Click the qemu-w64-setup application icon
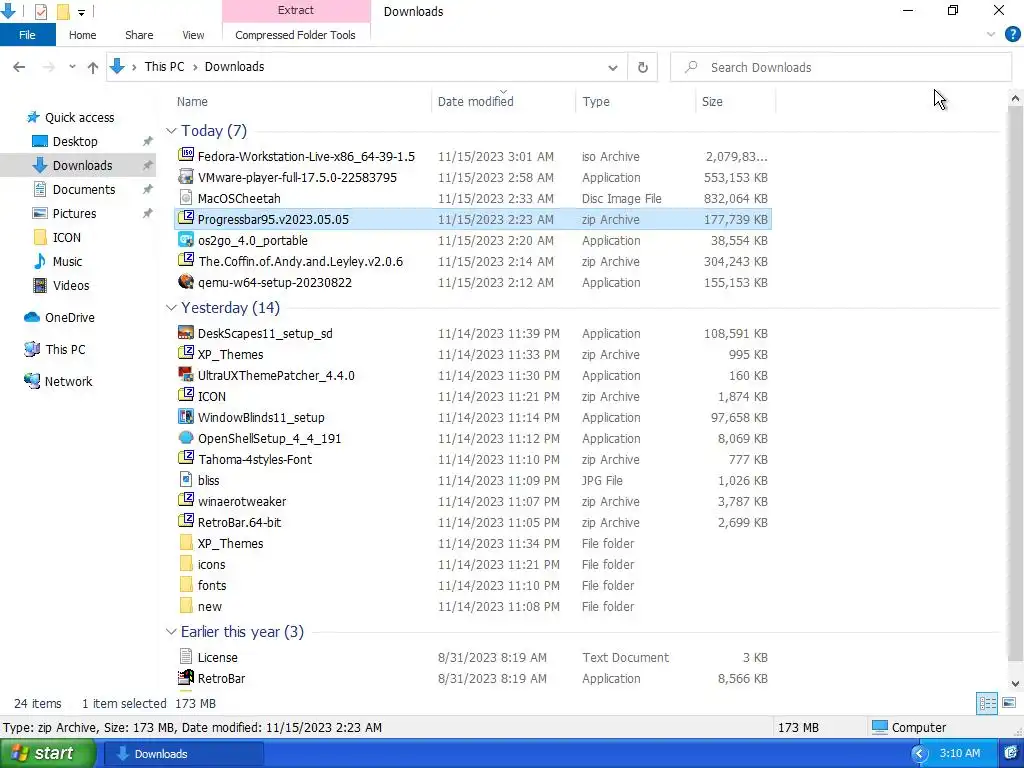This screenshot has height=768, width=1024. click(186, 281)
